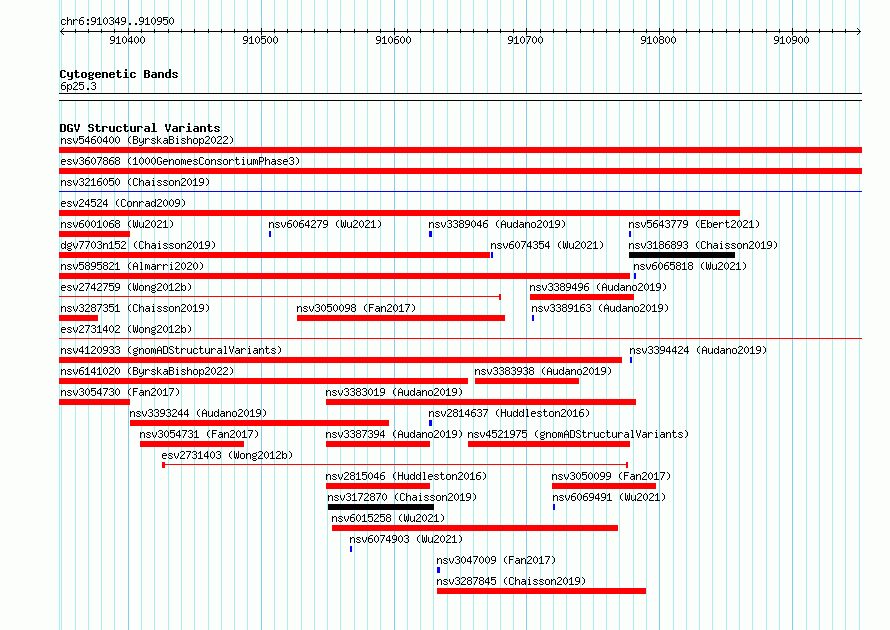
Task: Click nsv6069491 (Wu2021) label
Action: tap(609, 497)
